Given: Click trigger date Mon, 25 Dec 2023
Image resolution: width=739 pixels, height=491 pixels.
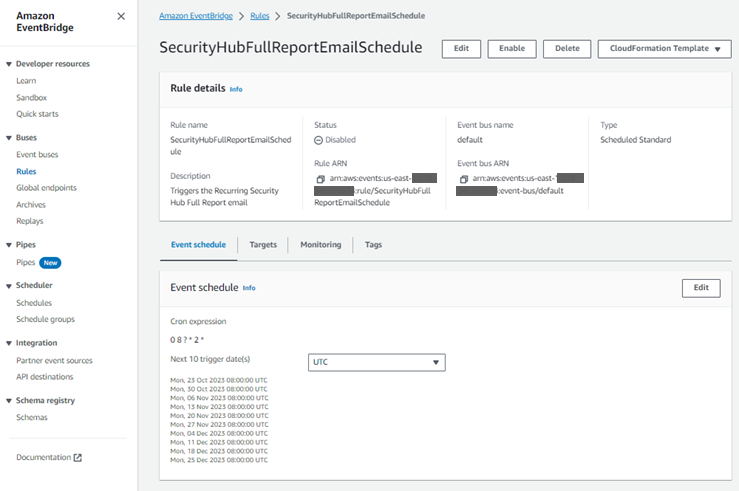Looking at the screenshot, I should point(219,460).
